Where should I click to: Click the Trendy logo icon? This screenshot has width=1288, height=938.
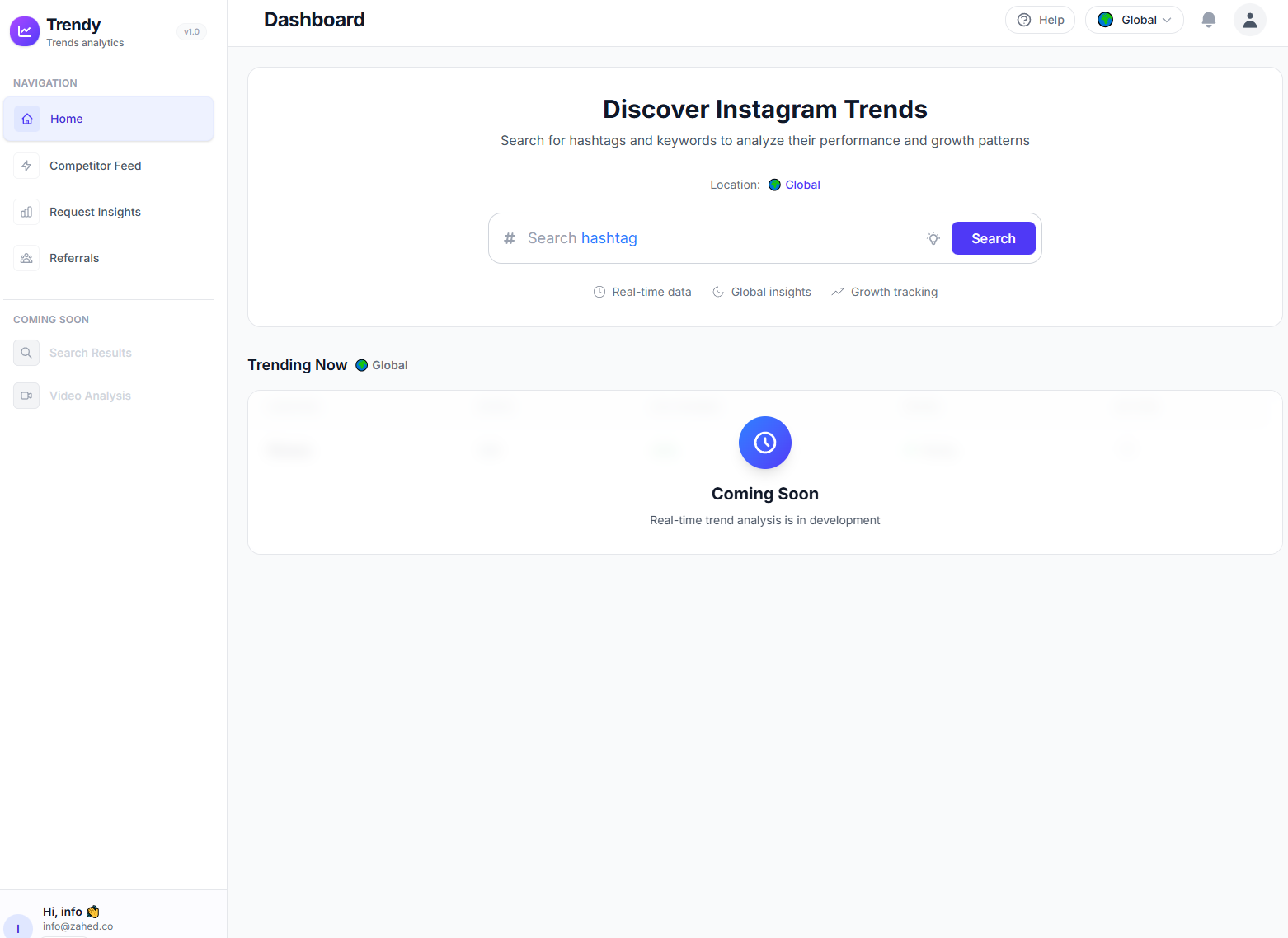coord(25,31)
